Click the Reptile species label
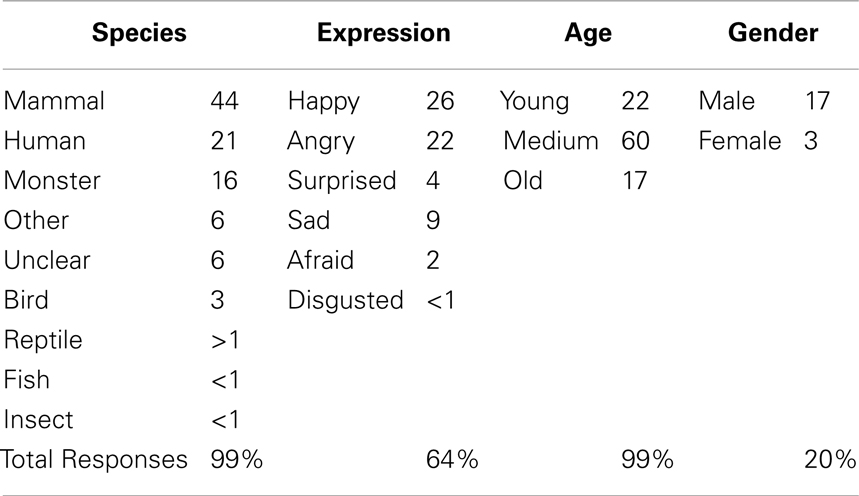Screen dimensions: 859x496 click(43, 341)
